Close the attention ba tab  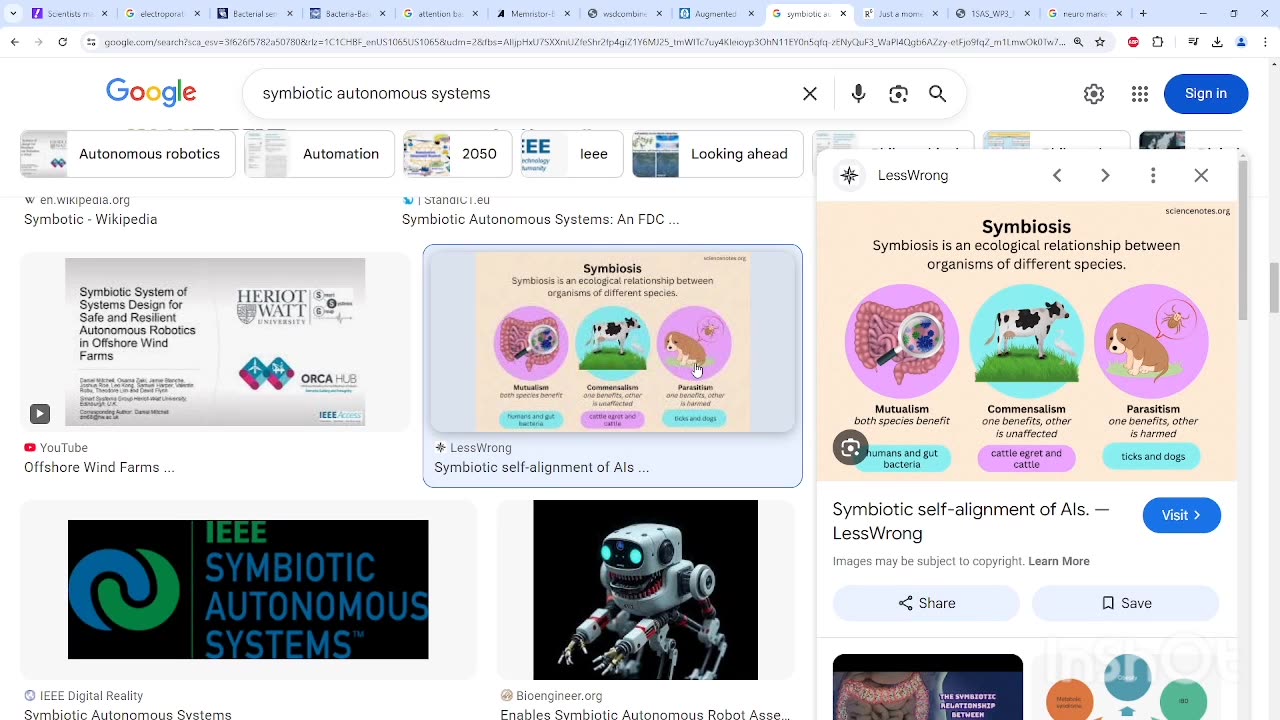[x=475, y=14]
